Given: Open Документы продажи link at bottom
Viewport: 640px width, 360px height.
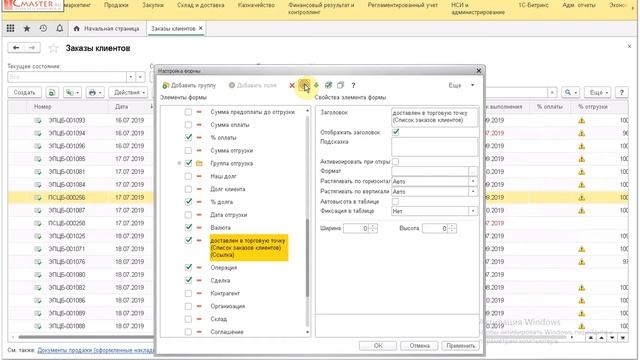Looking at the screenshot, I should point(96,350).
